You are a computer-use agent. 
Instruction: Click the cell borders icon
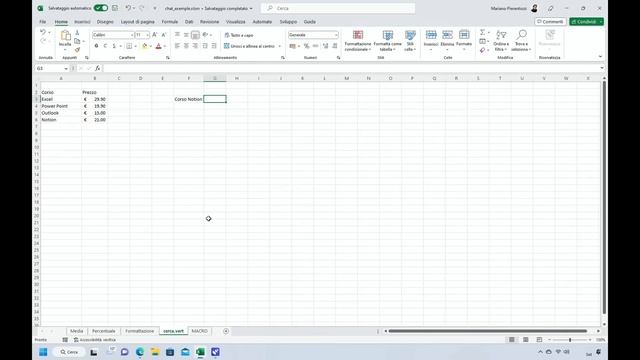[x=129, y=46]
